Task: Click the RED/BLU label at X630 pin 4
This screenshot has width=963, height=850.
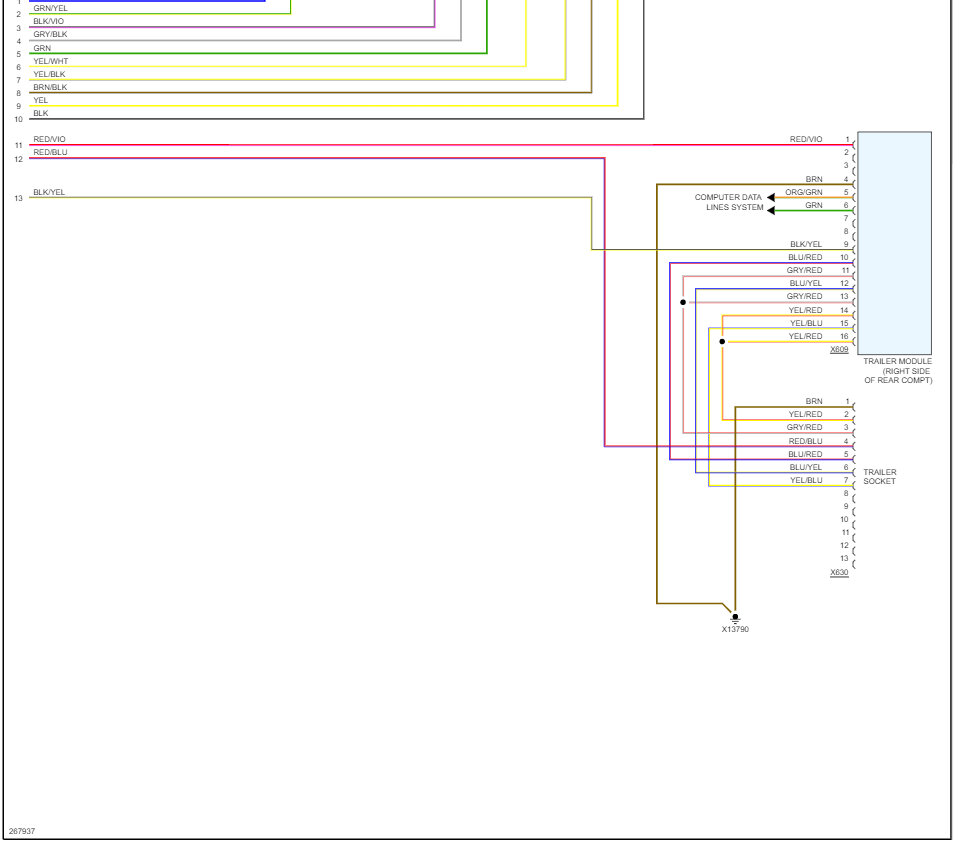Action: tap(805, 441)
